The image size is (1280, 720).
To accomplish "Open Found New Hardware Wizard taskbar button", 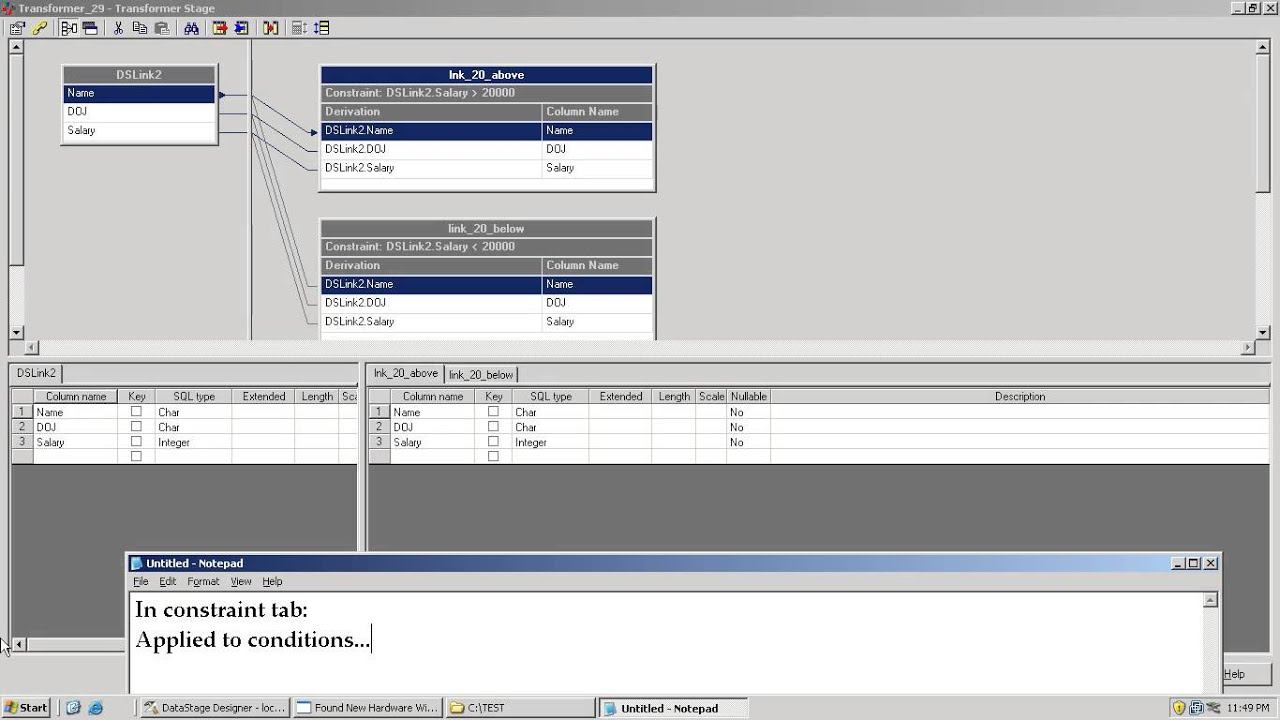I will (x=367, y=708).
